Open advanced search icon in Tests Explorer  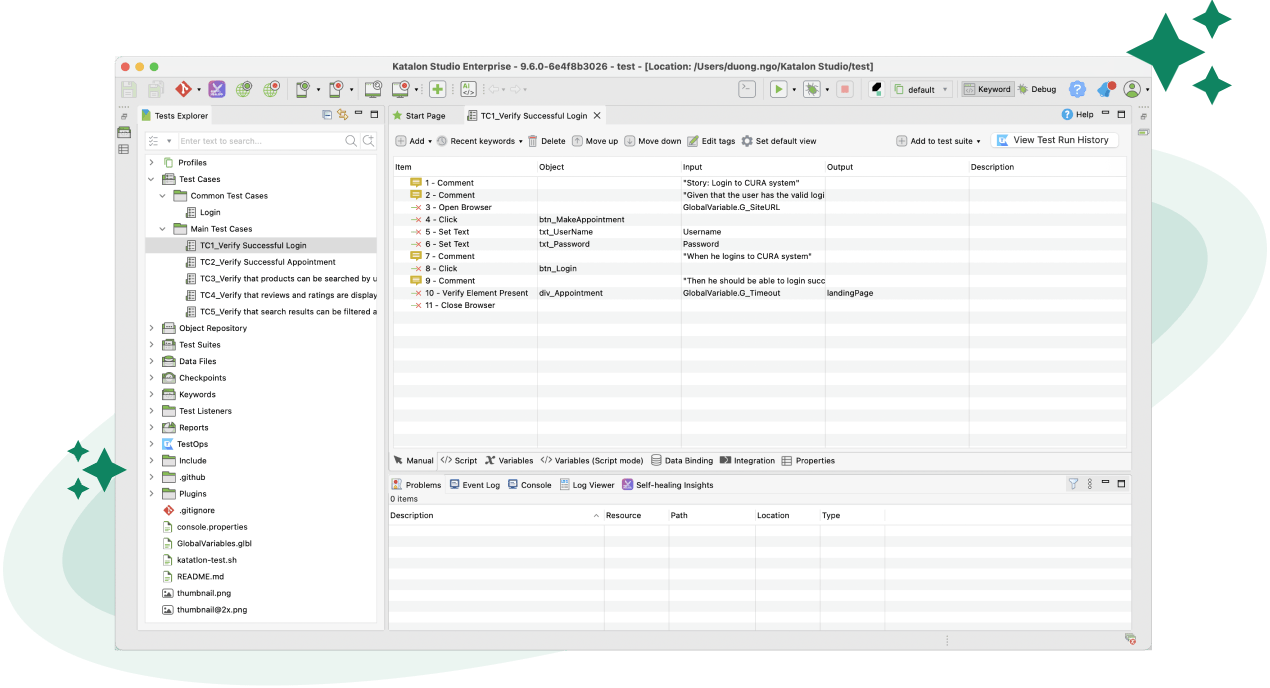[368, 141]
